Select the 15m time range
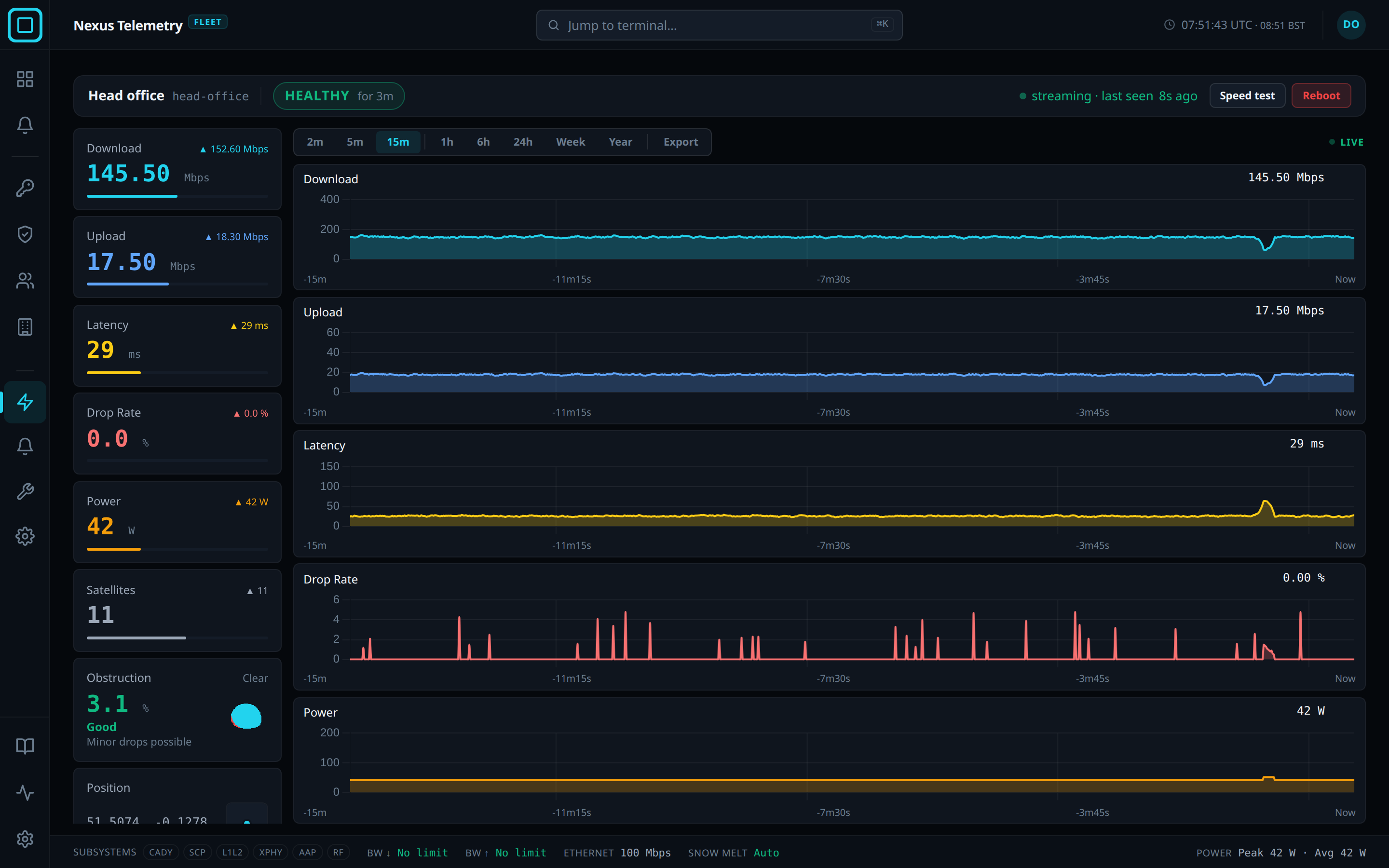 tap(398, 142)
